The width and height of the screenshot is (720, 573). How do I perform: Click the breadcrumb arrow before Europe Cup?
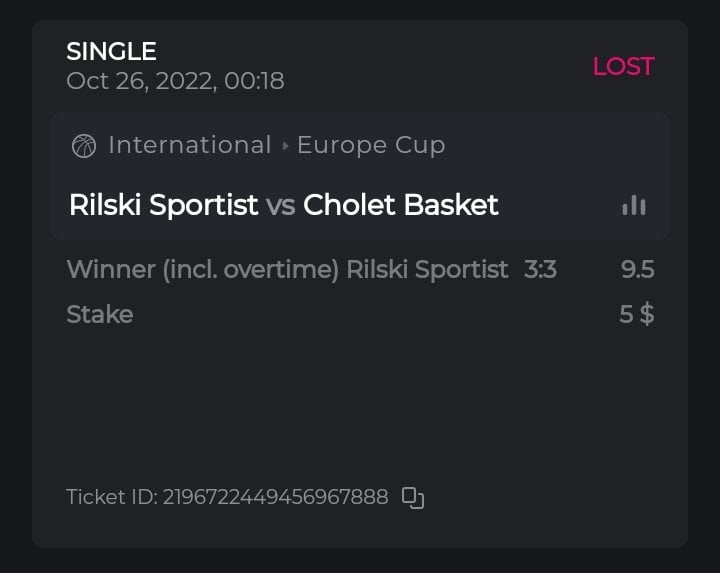click(285, 146)
